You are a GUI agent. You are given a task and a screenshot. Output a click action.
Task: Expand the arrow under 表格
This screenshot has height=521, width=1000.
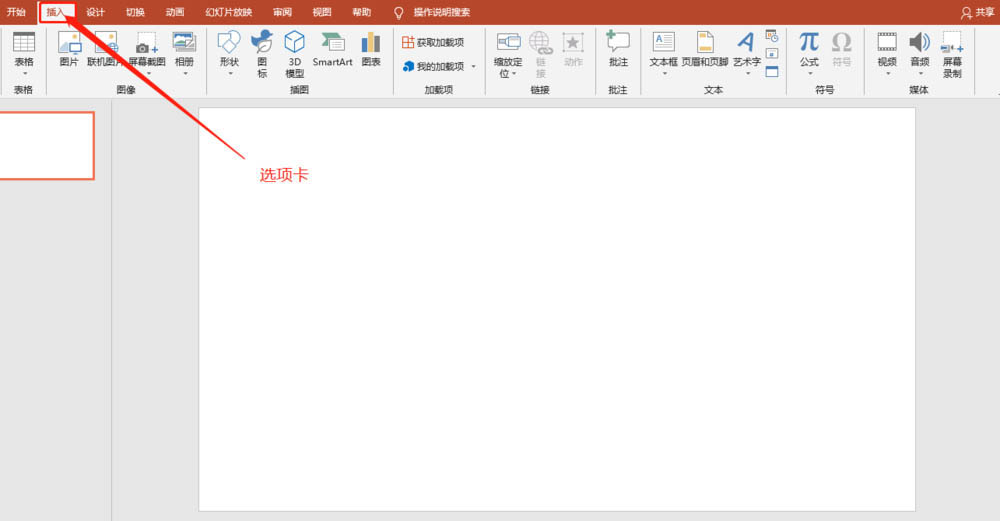[24, 74]
